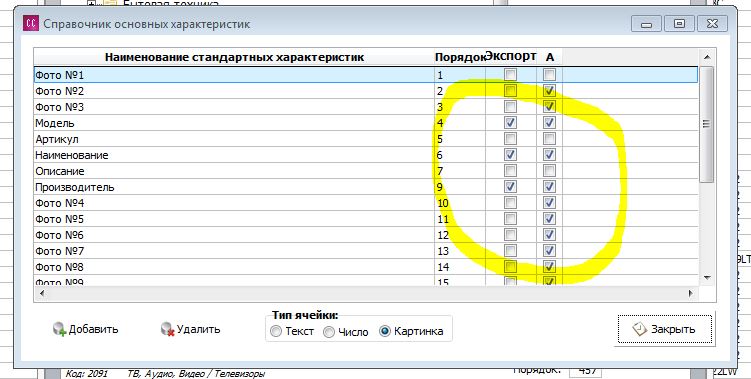
Task: Click the clock icon on Закрыть button
Action: click(639, 329)
